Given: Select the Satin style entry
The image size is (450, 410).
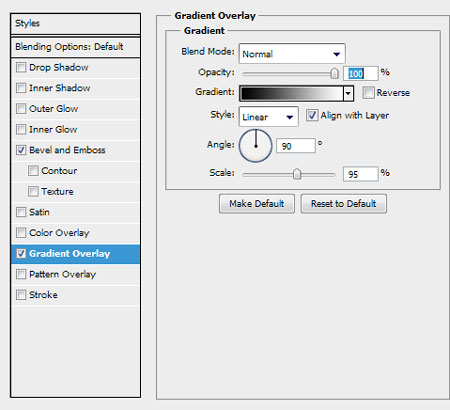Looking at the screenshot, I should pos(75,212).
